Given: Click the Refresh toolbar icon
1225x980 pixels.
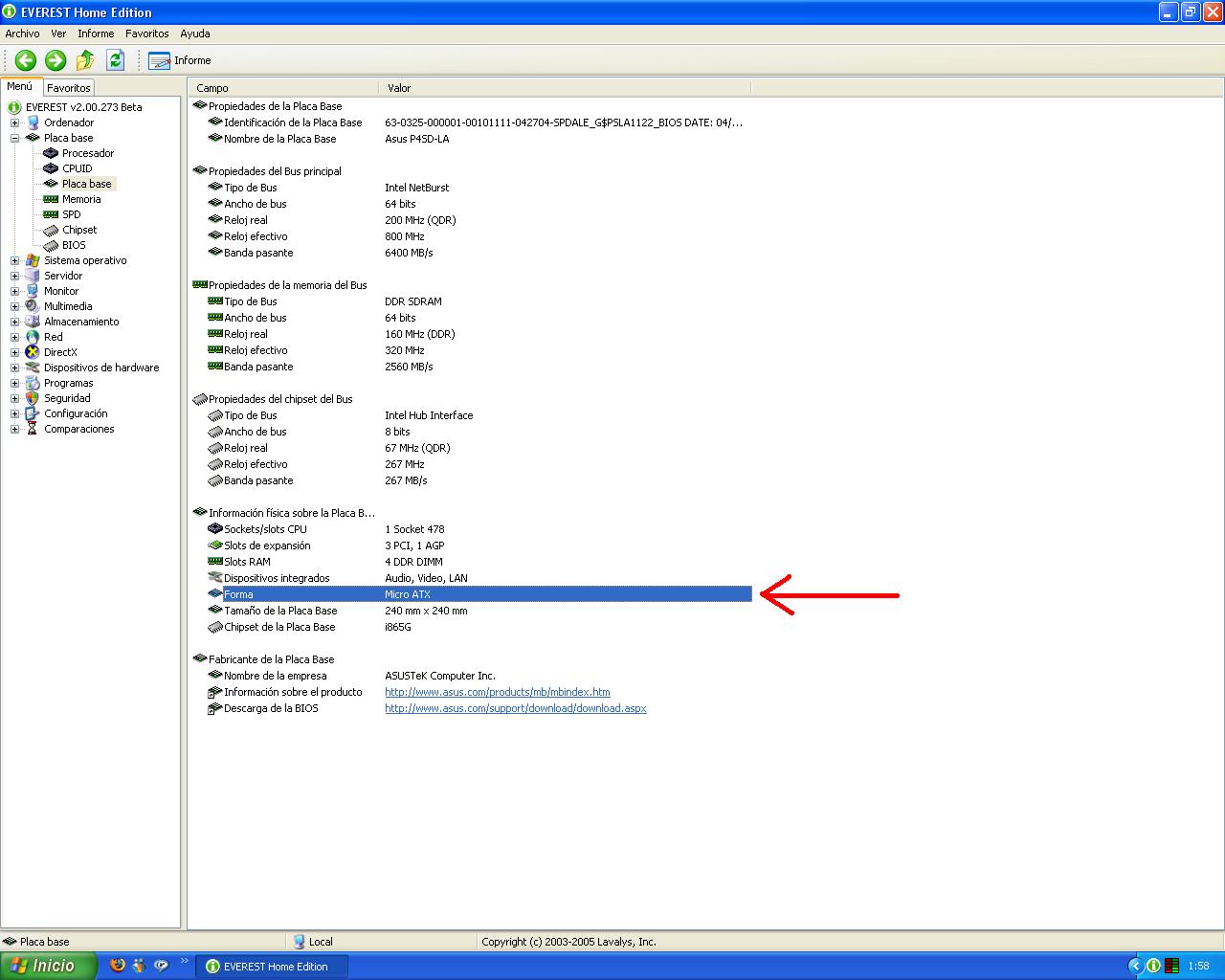Looking at the screenshot, I should [x=115, y=60].
